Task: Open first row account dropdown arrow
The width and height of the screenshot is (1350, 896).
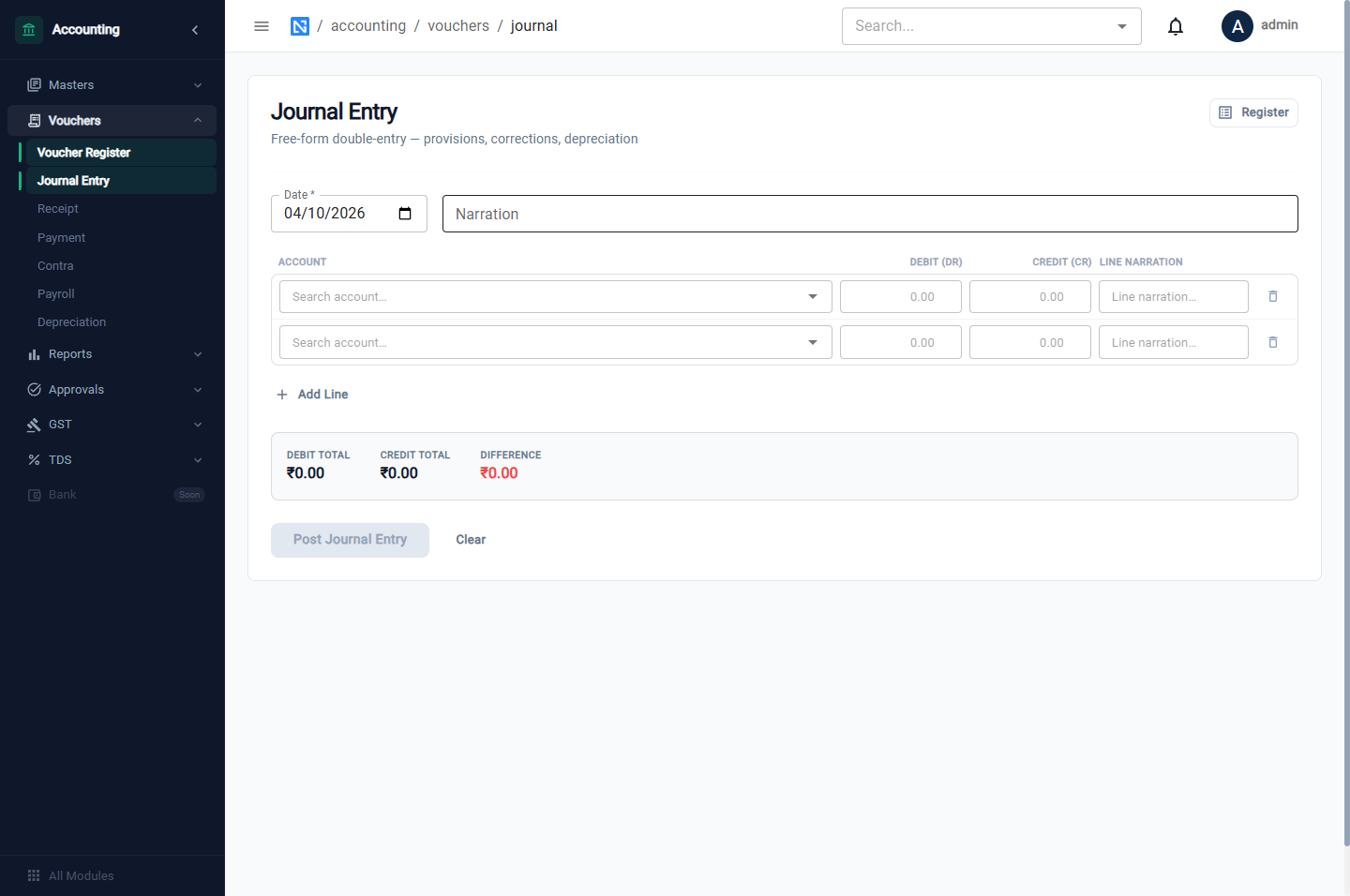Action: click(x=813, y=296)
